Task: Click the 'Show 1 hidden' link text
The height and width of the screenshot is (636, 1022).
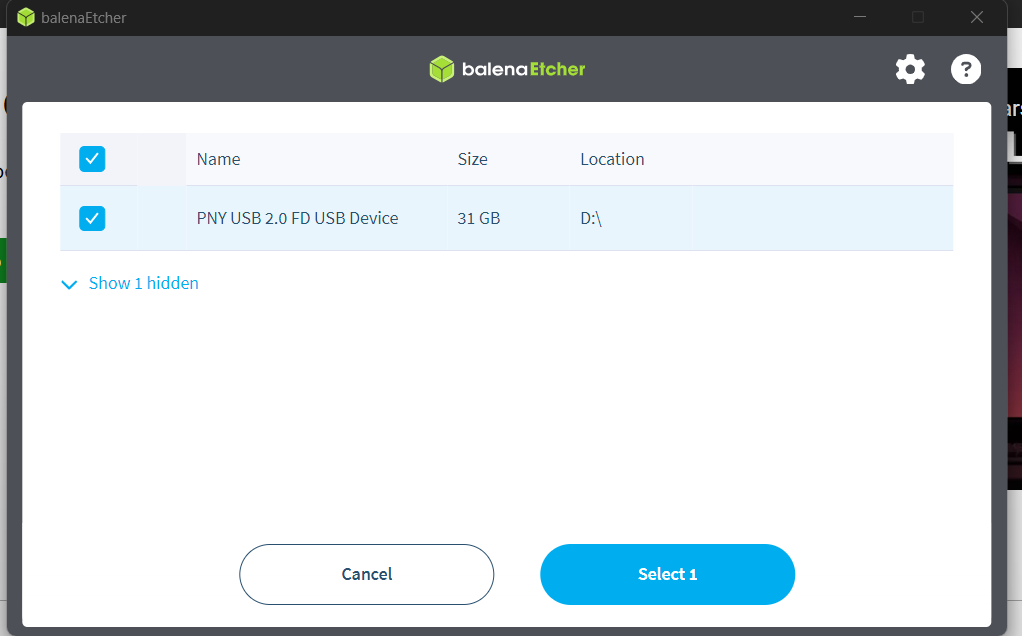Action: pos(144,283)
